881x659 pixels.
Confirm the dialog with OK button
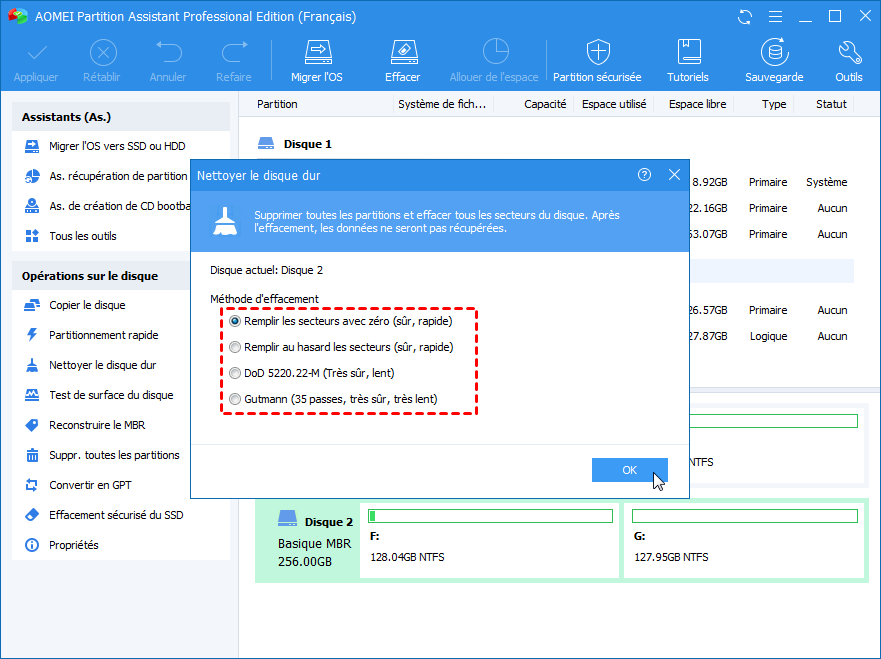(x=629, y=470)
